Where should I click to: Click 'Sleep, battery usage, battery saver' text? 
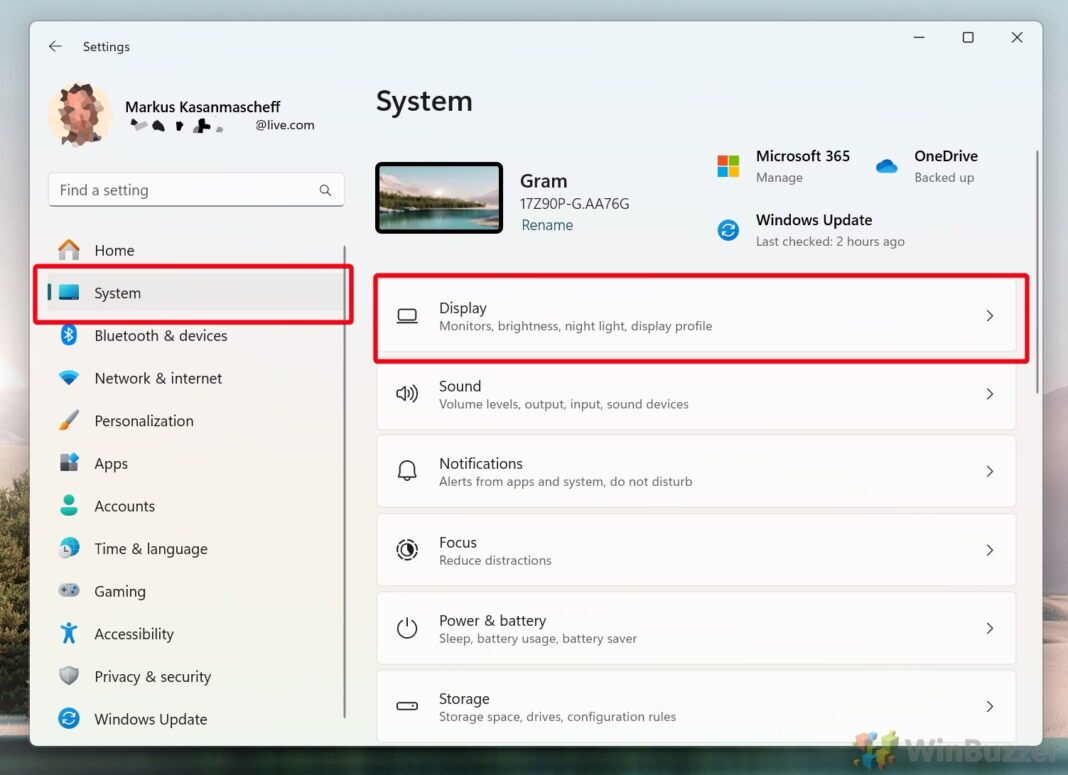click(x=537, y=639)
